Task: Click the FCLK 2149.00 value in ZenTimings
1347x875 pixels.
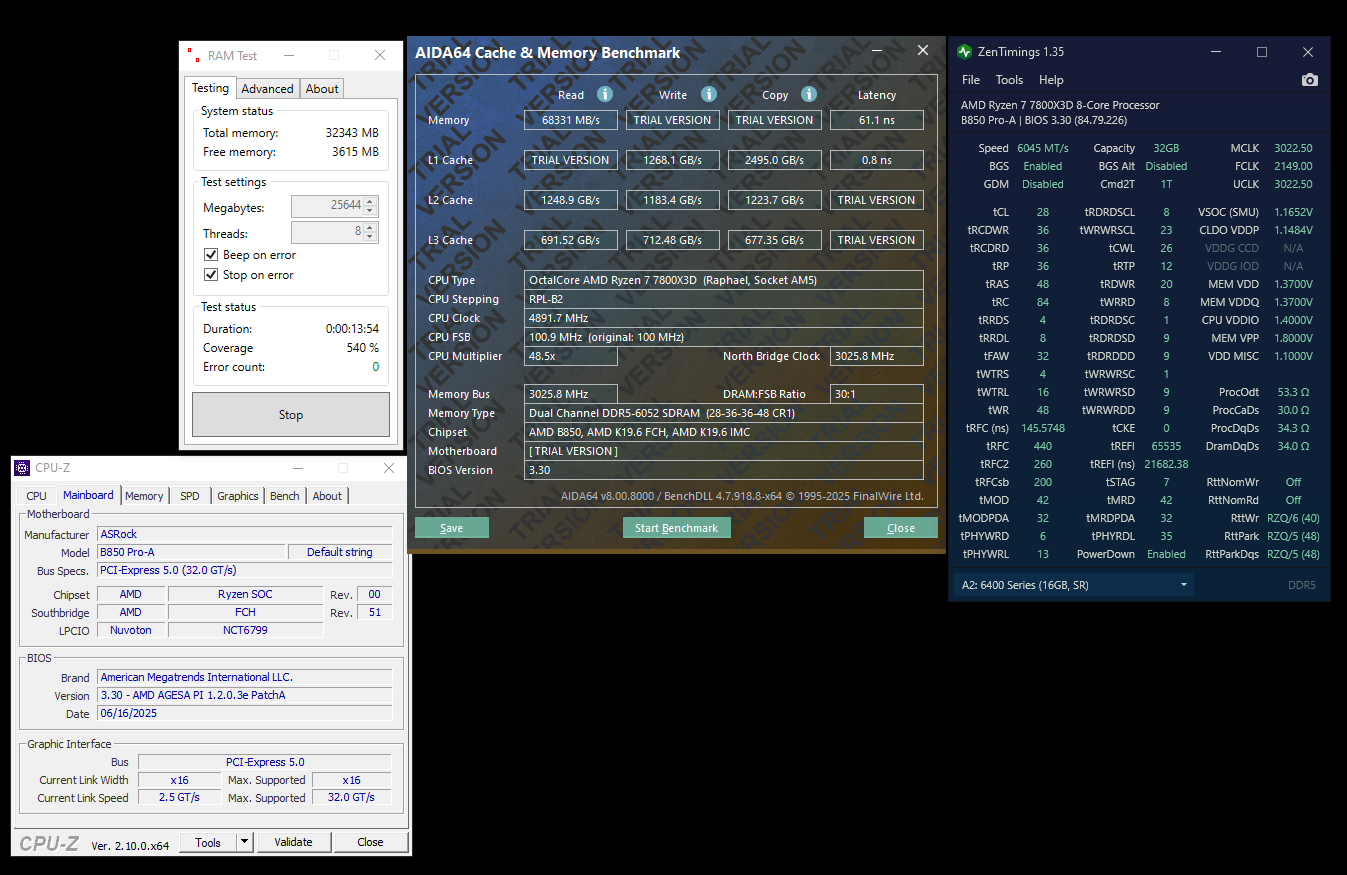Action: [x=1293, y=166]
